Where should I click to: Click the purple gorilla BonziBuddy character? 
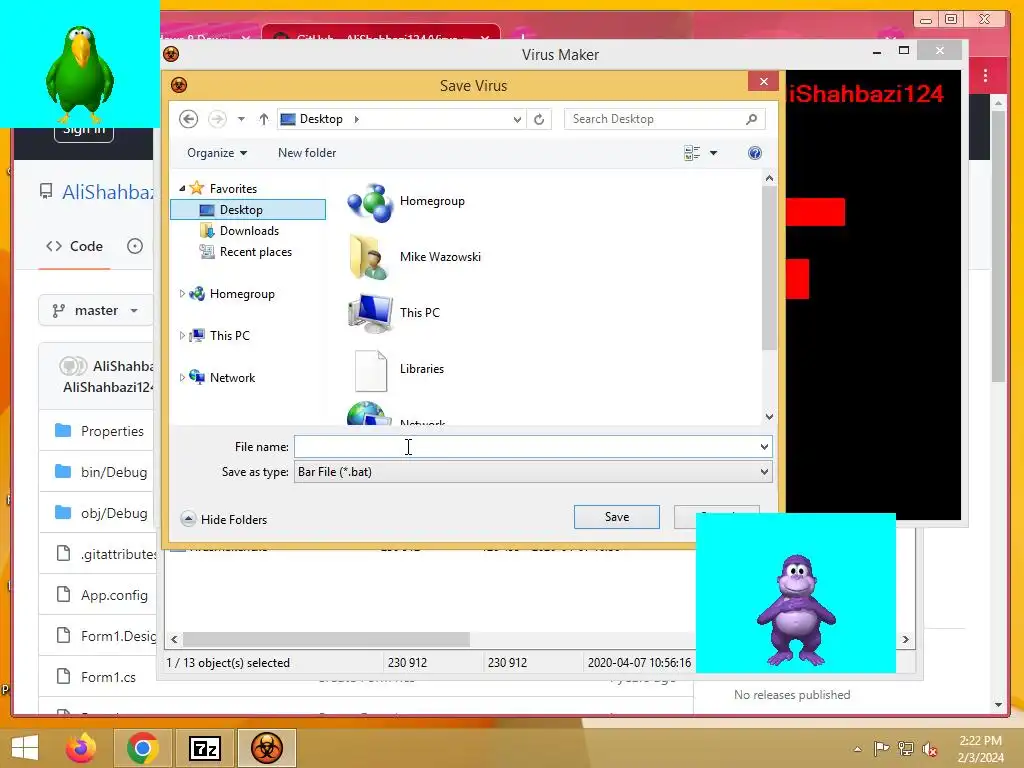pos(796,609)
